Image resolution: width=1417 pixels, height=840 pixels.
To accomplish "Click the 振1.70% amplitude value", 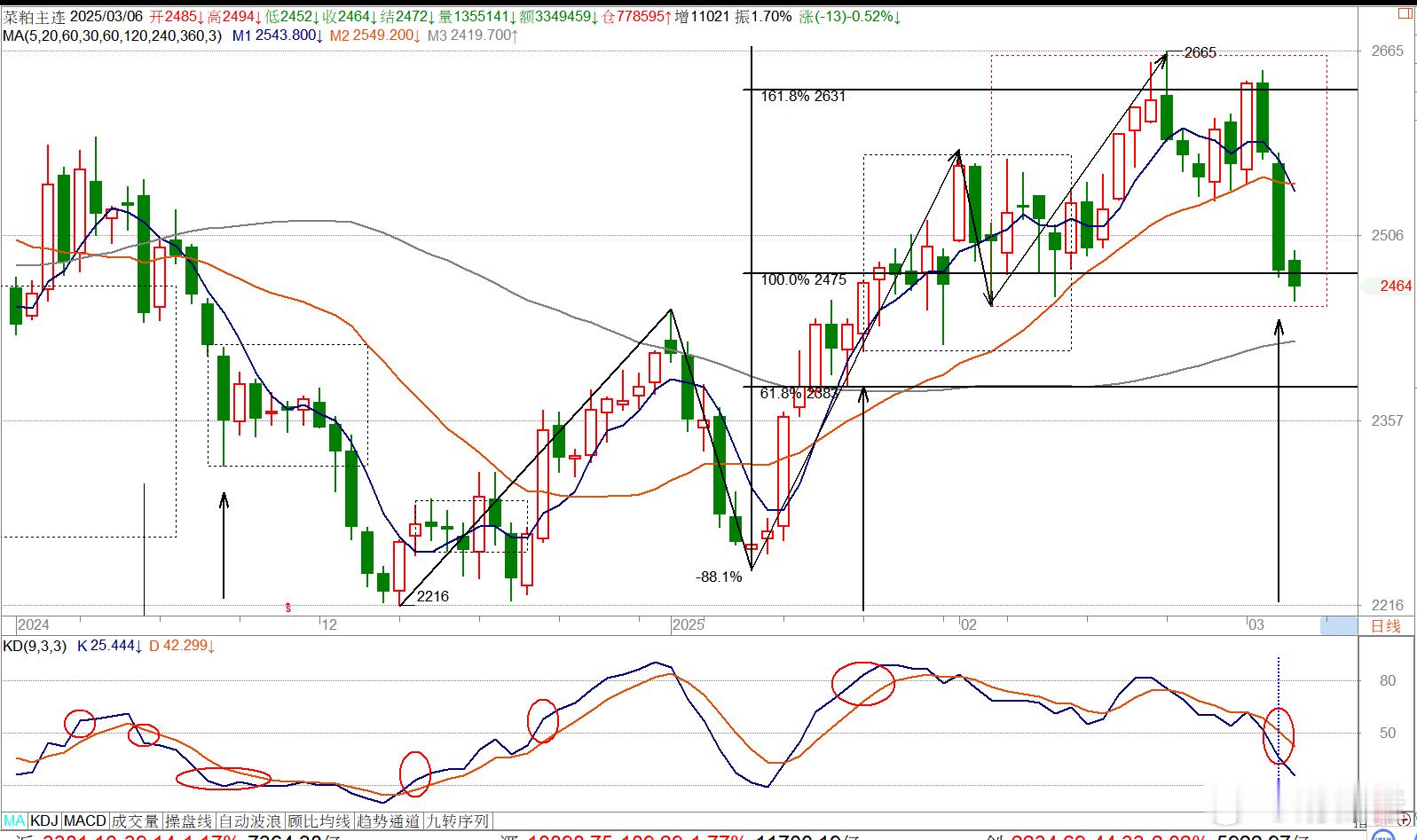I will (x=763, y=16).
